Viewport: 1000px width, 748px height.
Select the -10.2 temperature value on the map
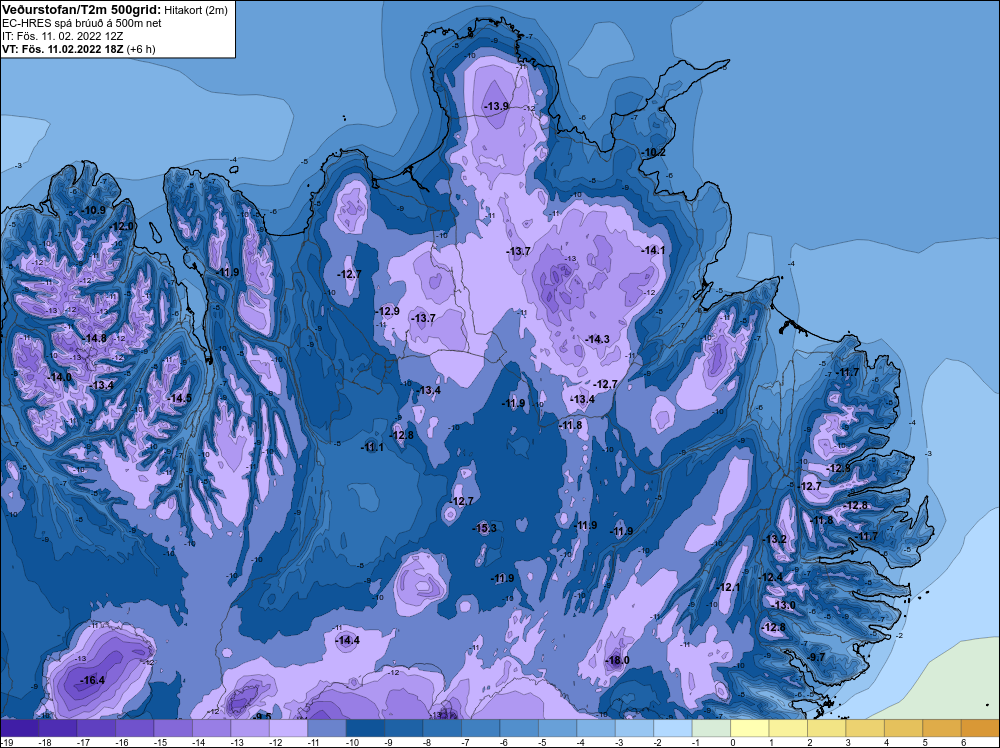pos(653,152)
